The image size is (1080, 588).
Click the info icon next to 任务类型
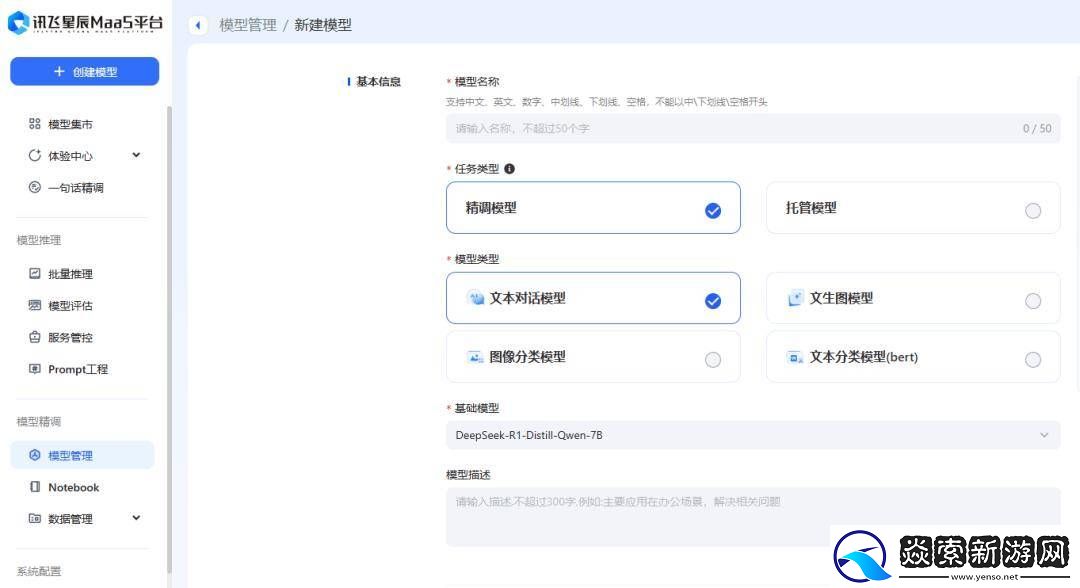click(x=509, y=168)
